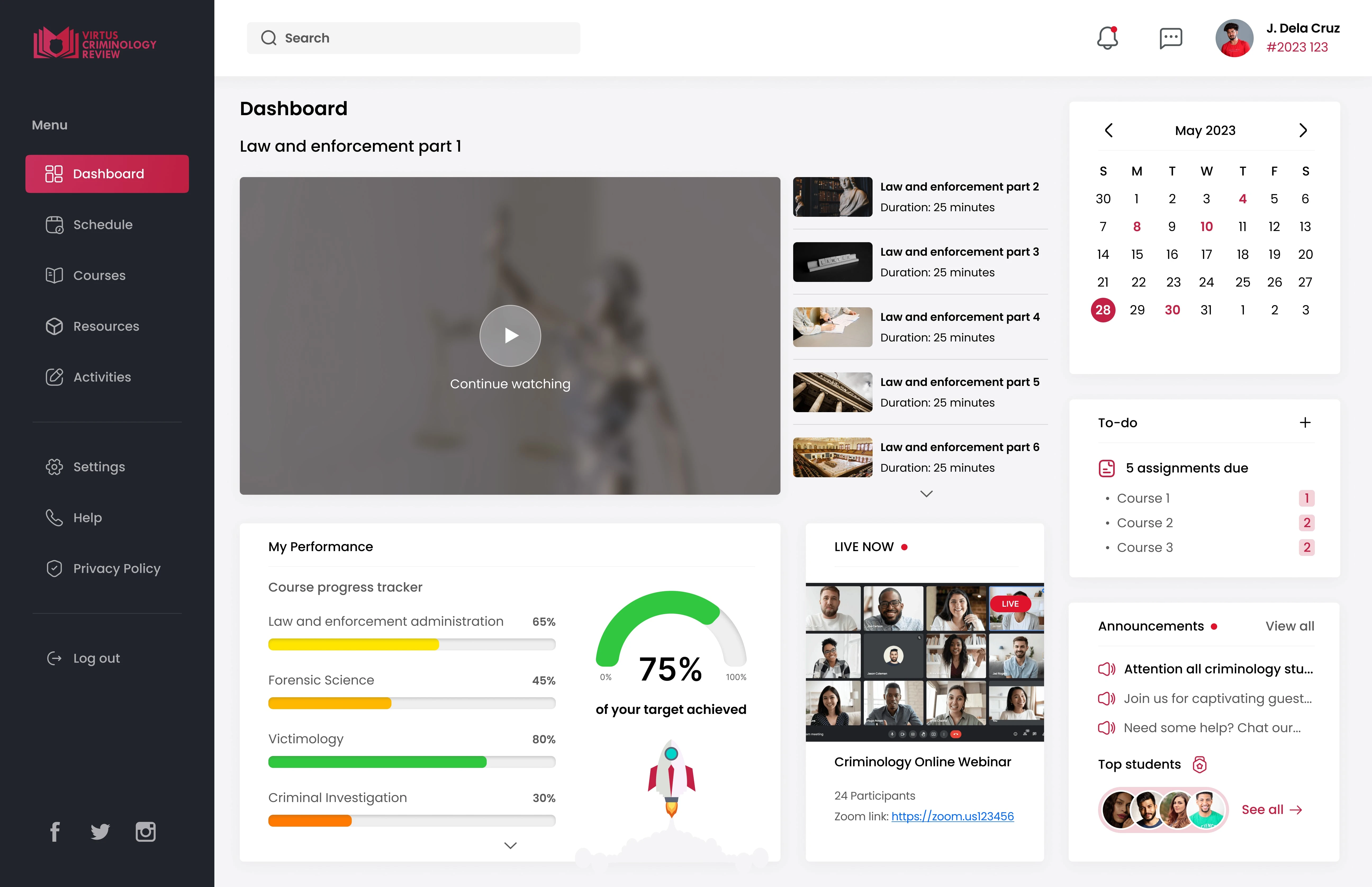This screenshot has width=1372, height=887.
Task: Click the Facebook icon in sidebar
Action: click(x=55, y=831)
